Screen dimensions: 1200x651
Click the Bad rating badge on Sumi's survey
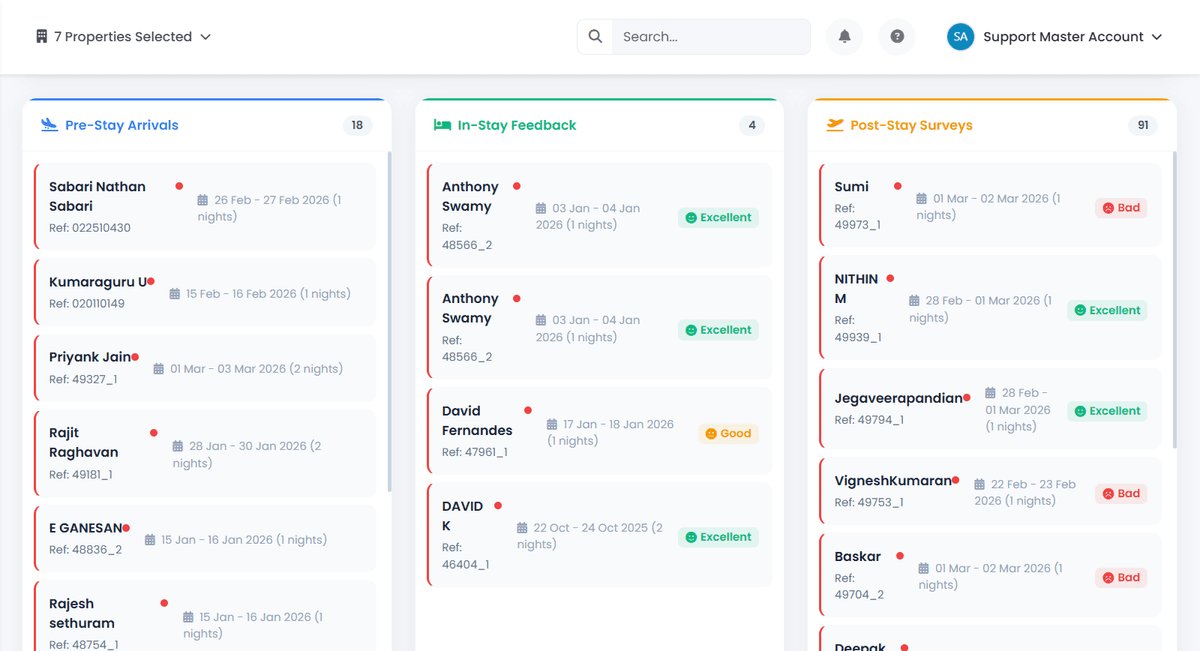coord(1120,207)
